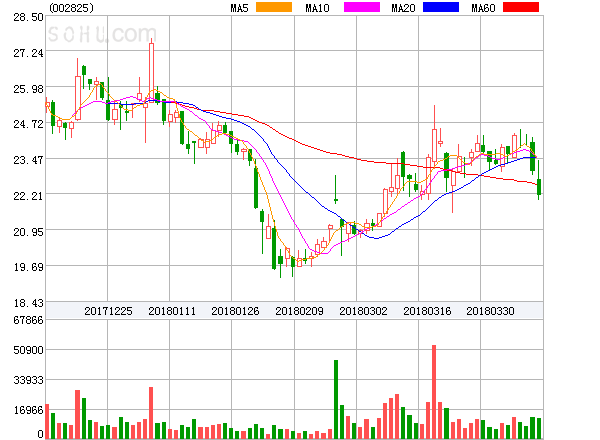Click the 50900 volume axis label
Image resolution: width=600 pixels, height=440 pixels.
[28, 350]
